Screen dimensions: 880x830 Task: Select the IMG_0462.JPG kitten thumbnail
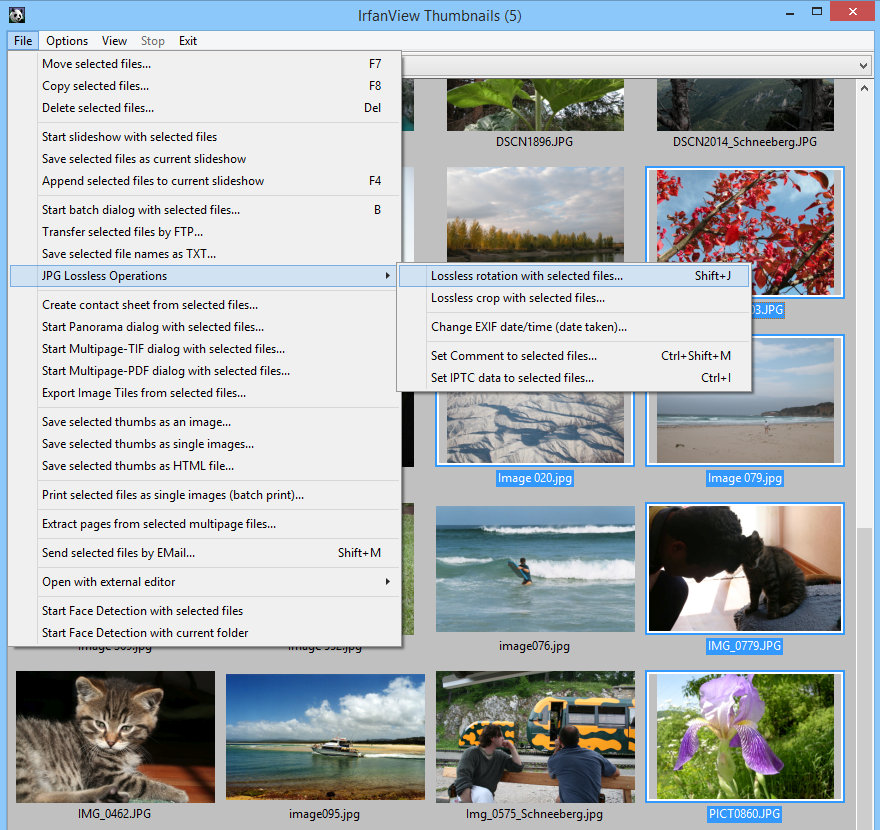tap(115, 735)
